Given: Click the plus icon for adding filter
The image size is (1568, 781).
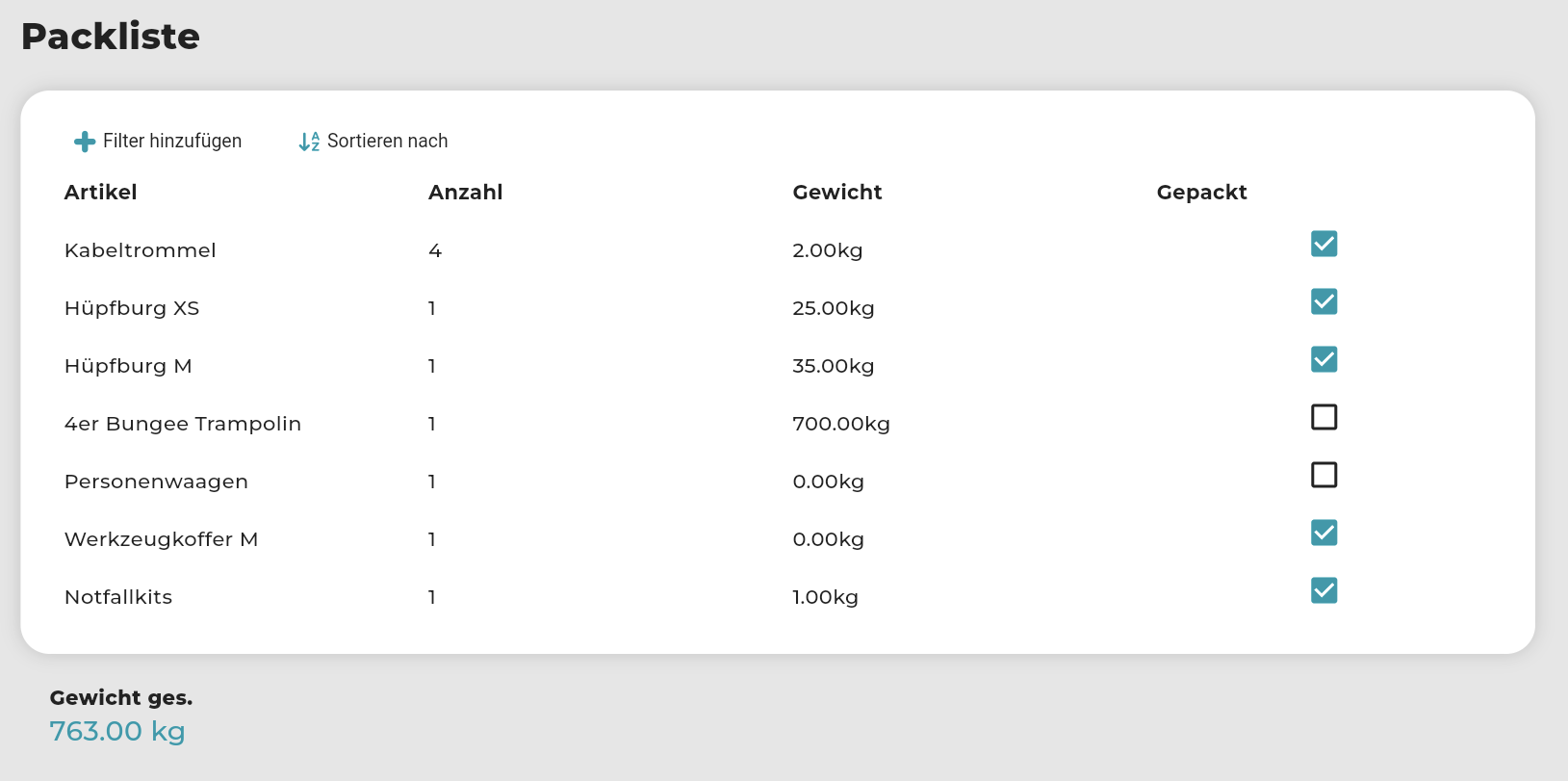Looking at the screenshot, I should pos(85,142).
